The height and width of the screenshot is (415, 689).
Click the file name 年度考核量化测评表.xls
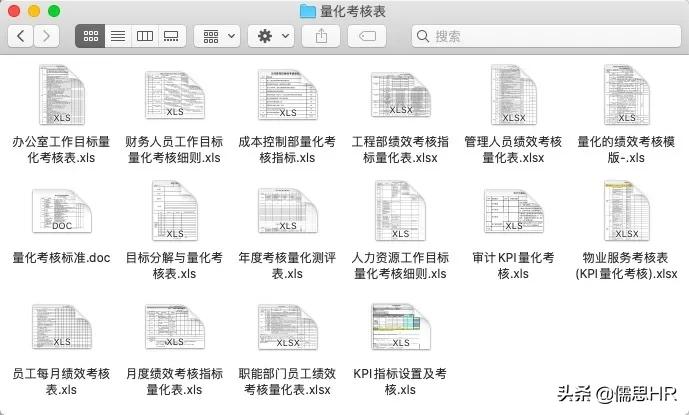point(287,266)
